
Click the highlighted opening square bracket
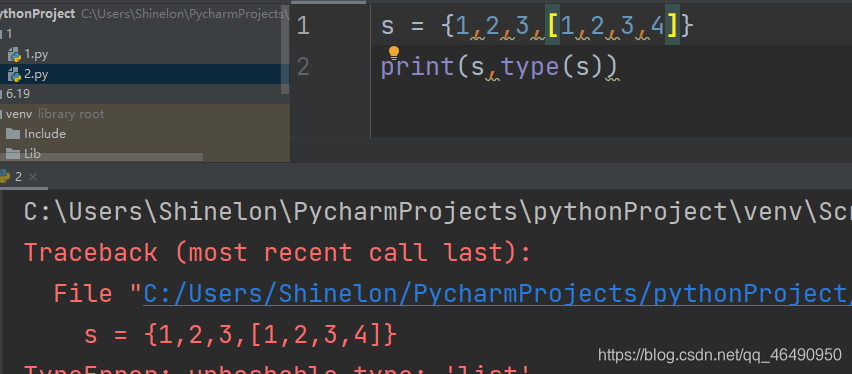[552, 26]
